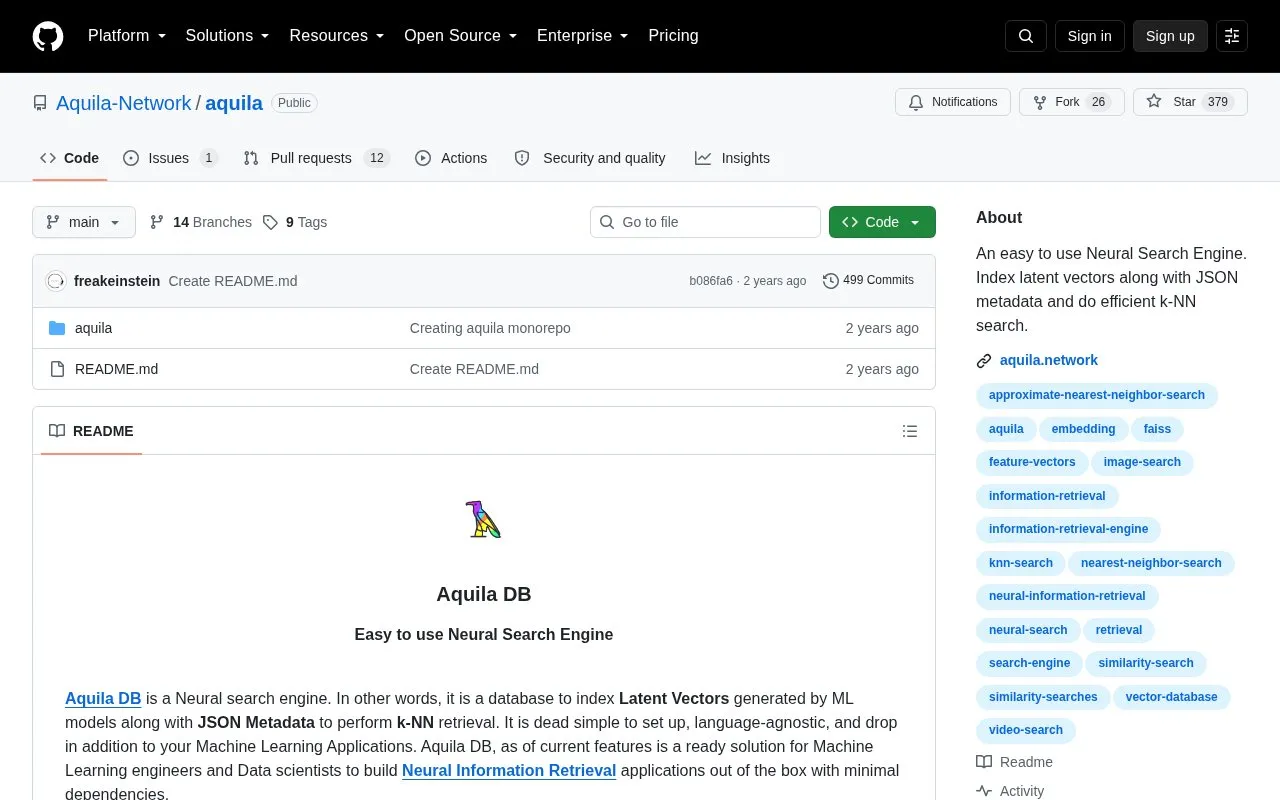Open the aquila folder
Viewport: 1280px width, 800px height.
tap(94, 328)
